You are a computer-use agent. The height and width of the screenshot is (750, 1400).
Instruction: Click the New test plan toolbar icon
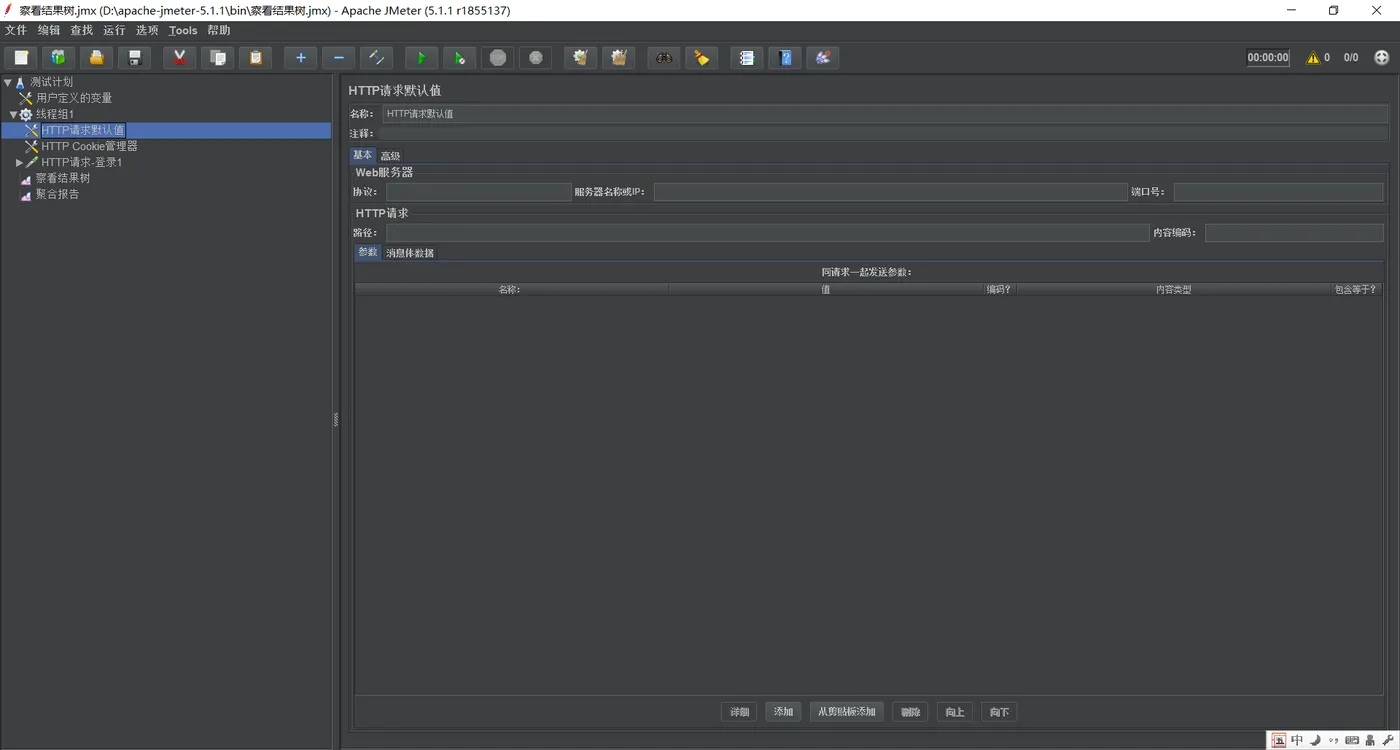point(21,58)
